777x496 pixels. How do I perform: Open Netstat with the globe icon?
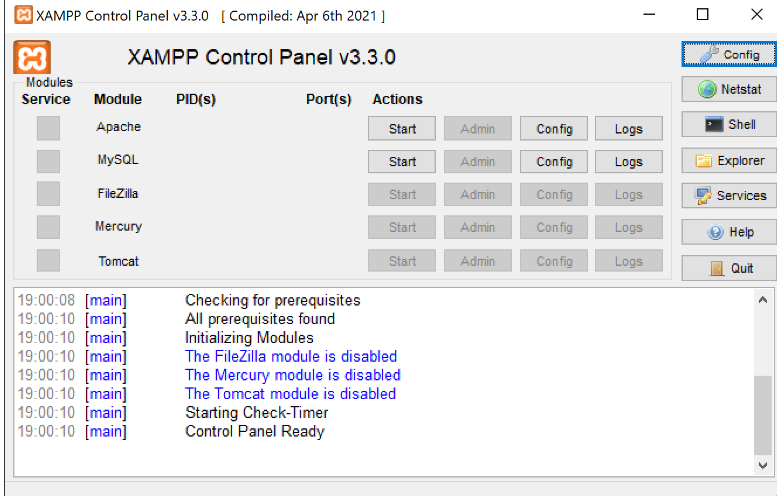pyautogui.click(x=729, y=89)
